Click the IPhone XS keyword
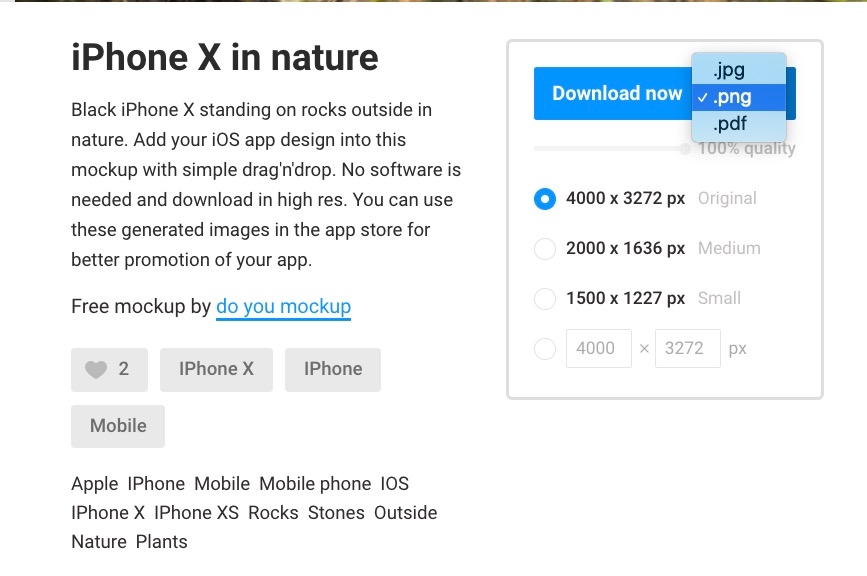The image size is (867, 576). (196, 513)
